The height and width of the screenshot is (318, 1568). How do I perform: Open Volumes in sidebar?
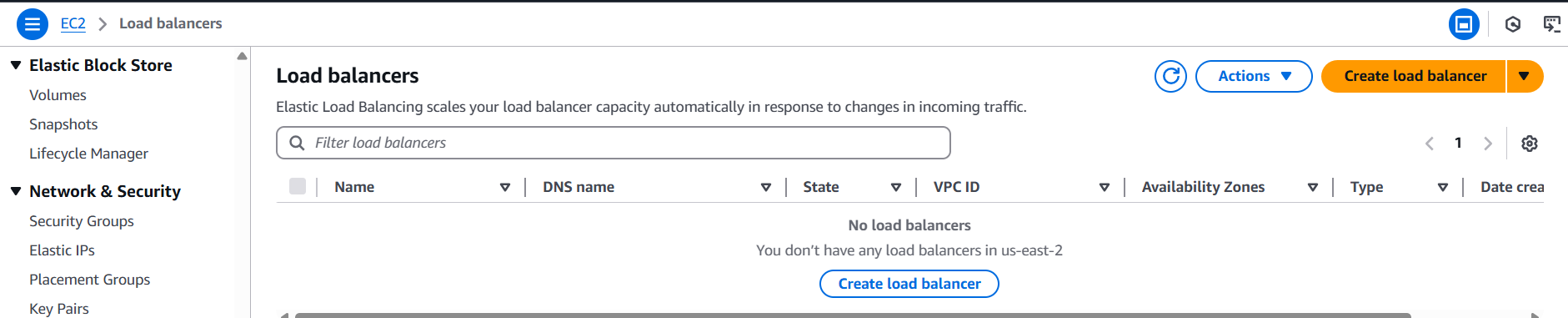click(x=58, y=95)
